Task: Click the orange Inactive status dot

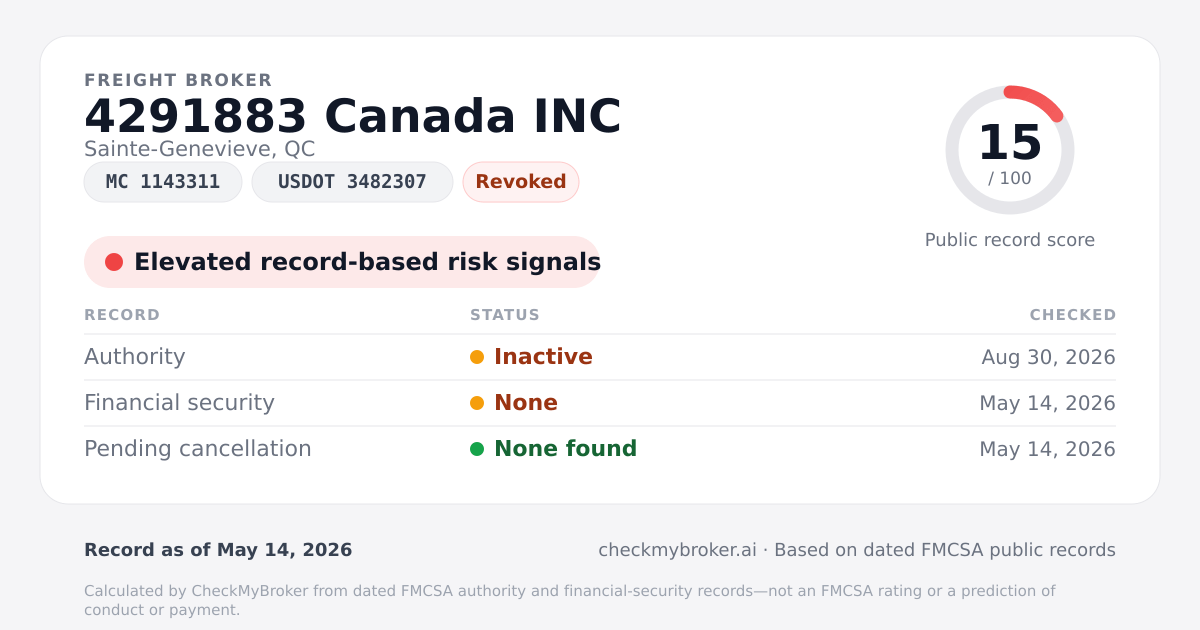Action: click(477, 357)
